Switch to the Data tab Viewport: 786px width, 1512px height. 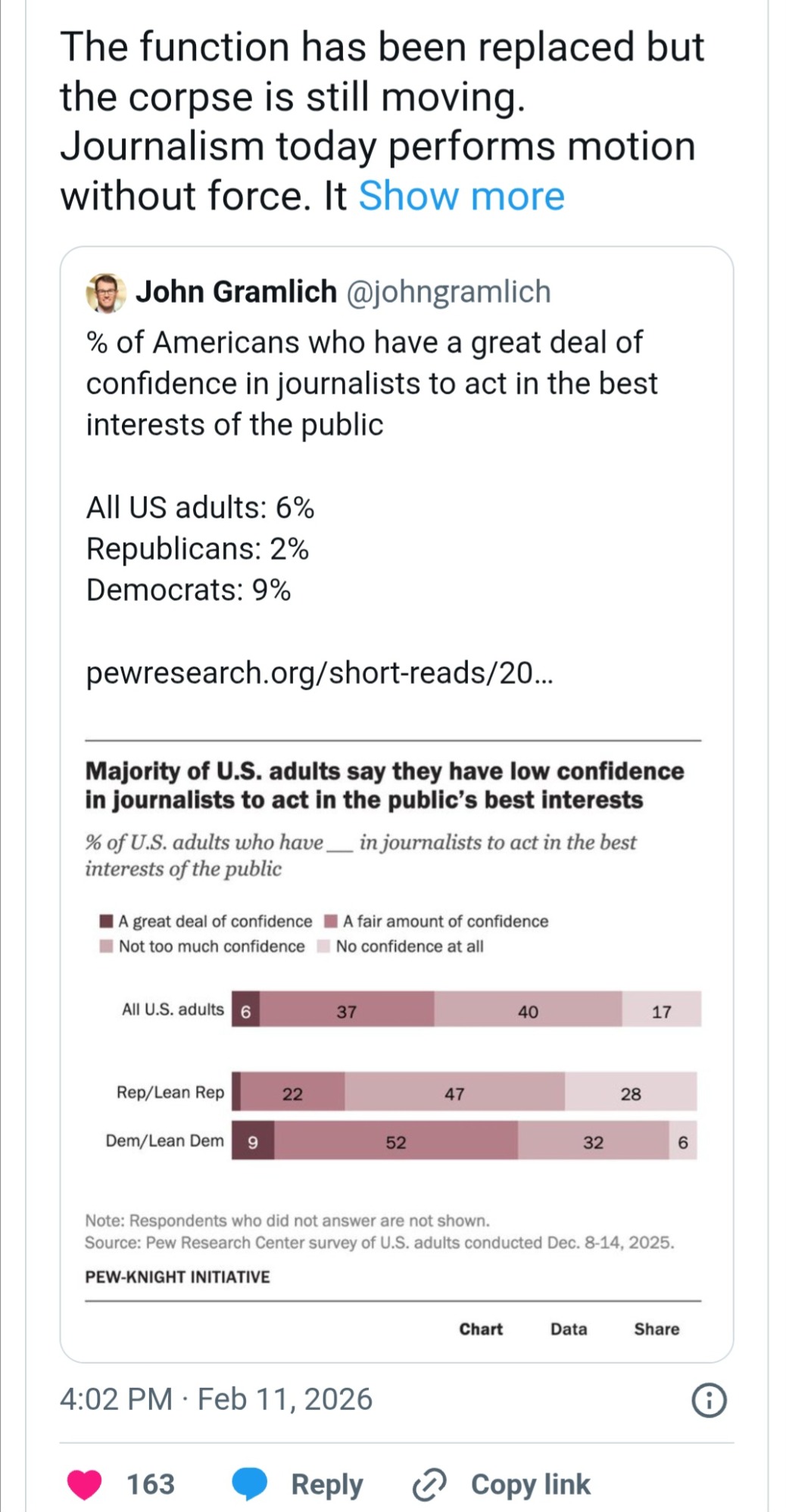point(569,1329)
